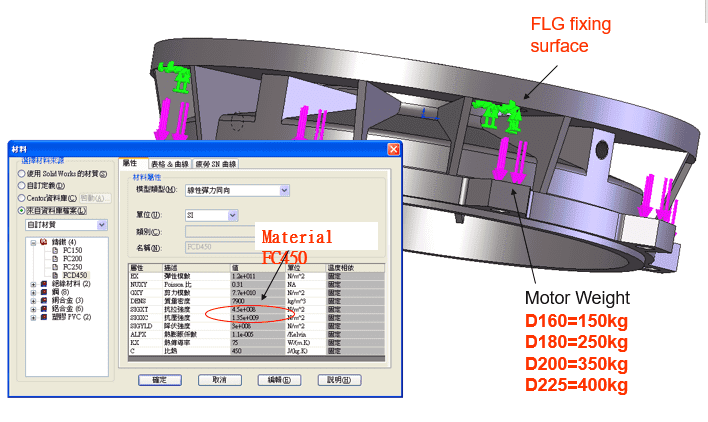Choose 使用 SolidWorks 的材質 radio button
The width and height of the screenshot is (708, 422).
[x=22, y=174]
